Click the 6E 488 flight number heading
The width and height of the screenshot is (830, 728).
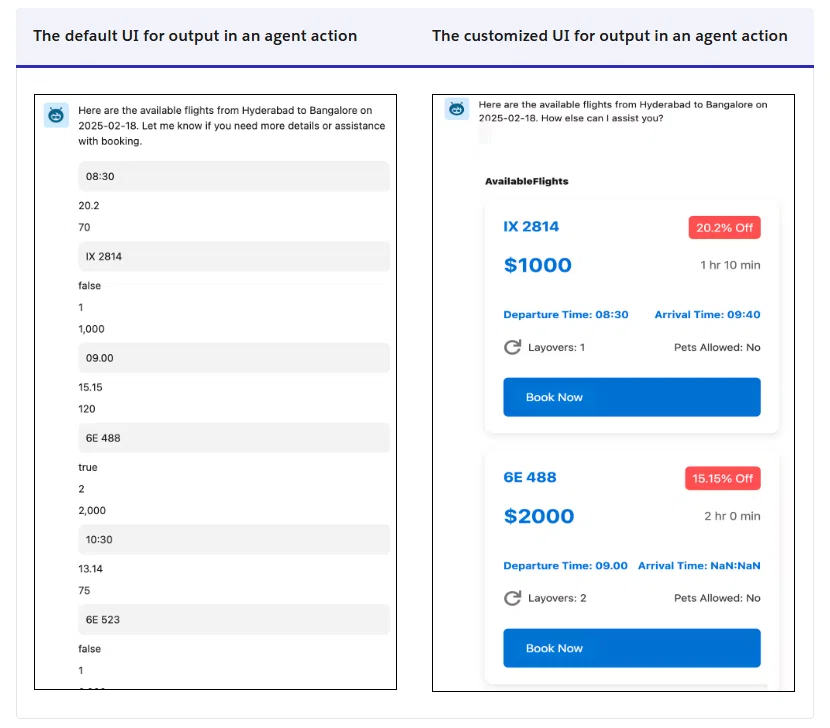coord(530,478)
